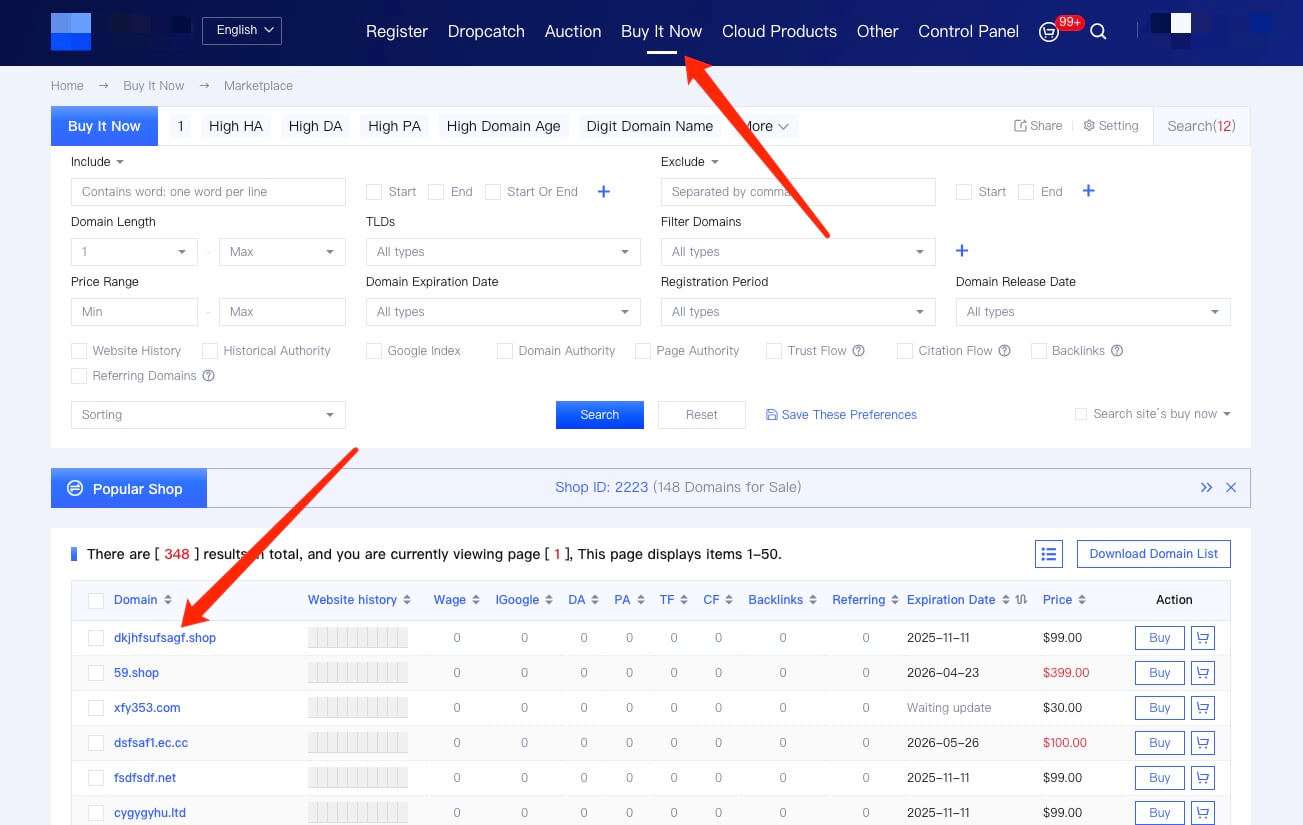Select the High Domain Age tab
This screenshot has width=1303, height=825.
(x=503, y=126)
